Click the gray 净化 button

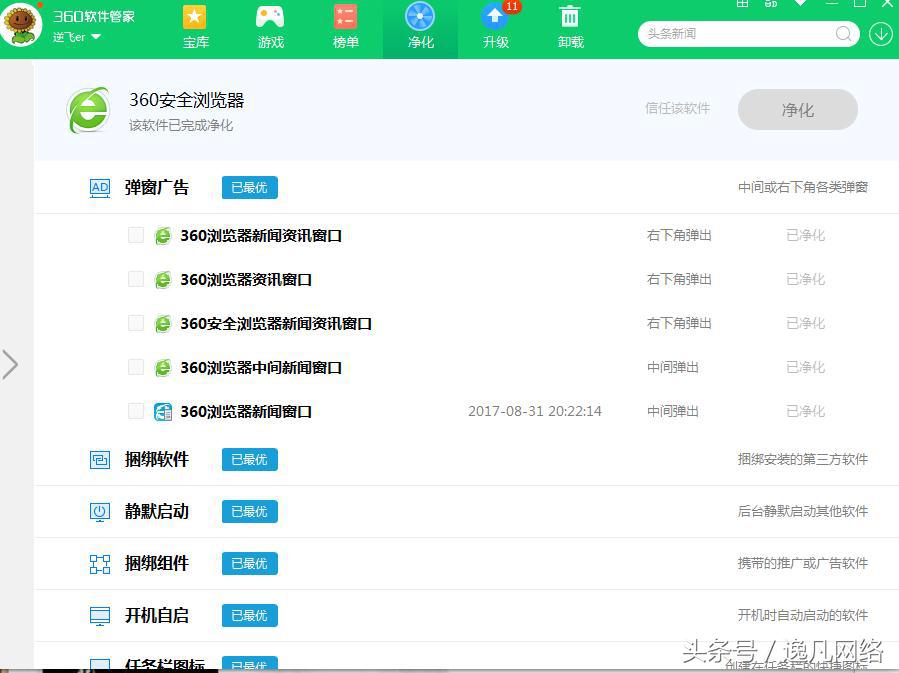pos(798,109)
